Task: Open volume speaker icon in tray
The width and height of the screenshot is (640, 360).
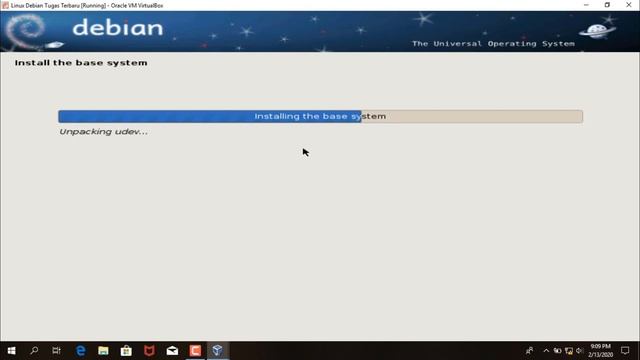Action: click(579, 351)
